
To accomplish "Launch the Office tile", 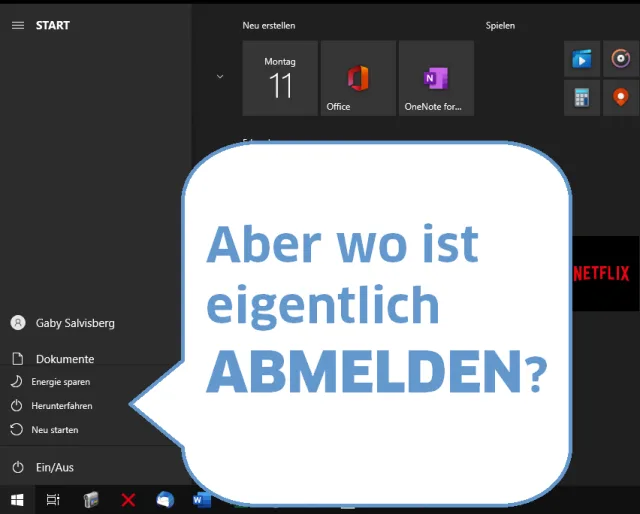I will (x=358, y=78).
